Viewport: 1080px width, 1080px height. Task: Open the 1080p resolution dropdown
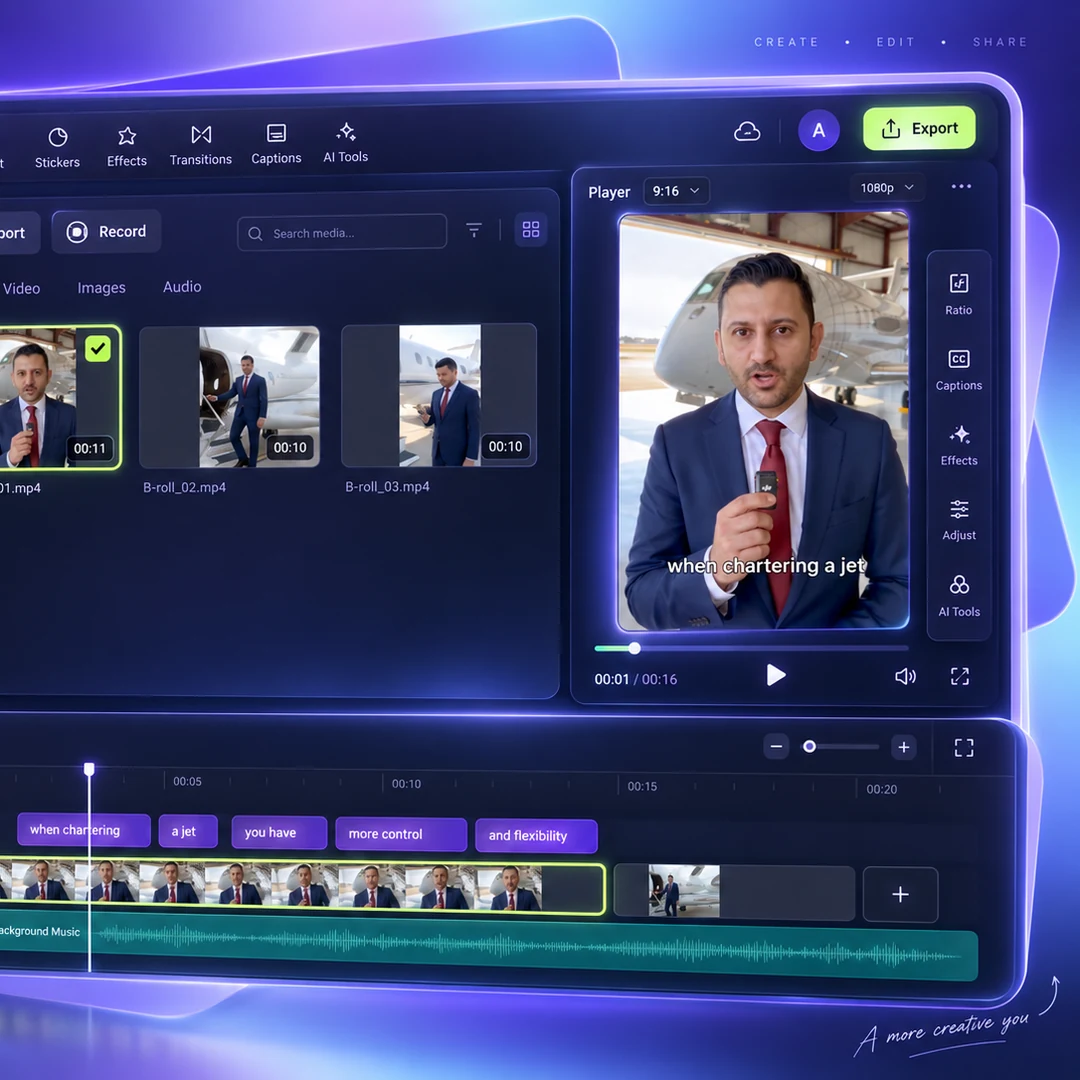887,187
